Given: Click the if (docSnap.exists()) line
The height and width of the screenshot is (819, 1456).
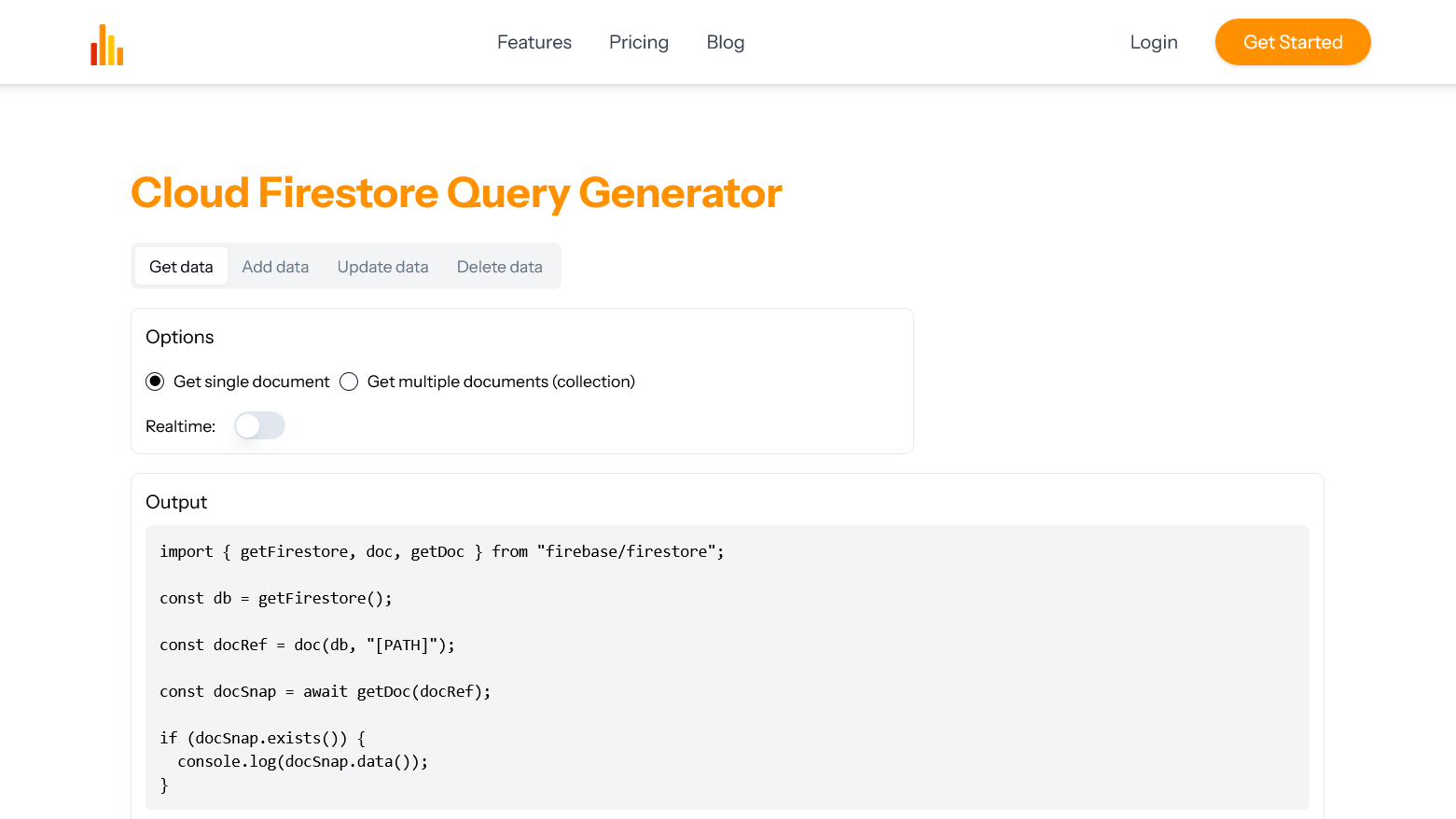Looking at the screenshot, I should tap(263, 738).
